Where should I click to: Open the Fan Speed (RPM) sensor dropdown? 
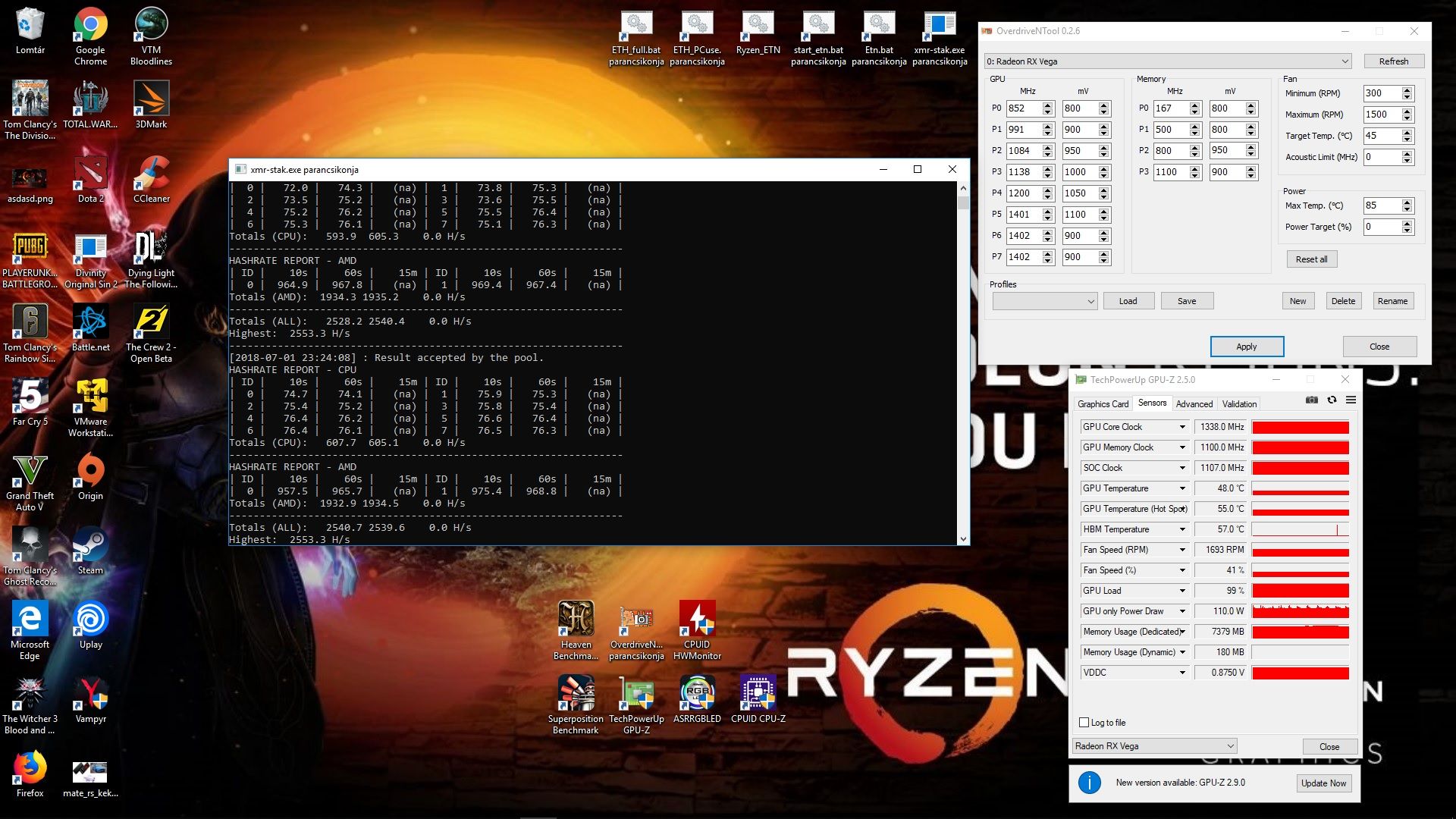(1182, 550)
